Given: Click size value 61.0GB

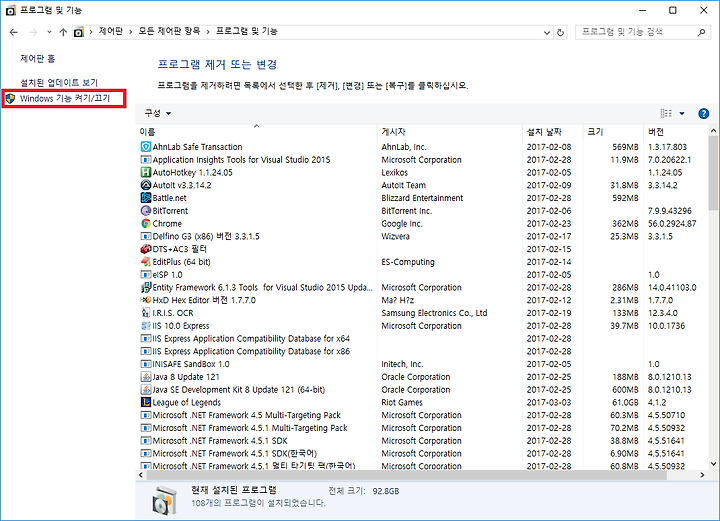Looking at the screenshot, I should pyautogui.click(x=625, y=402).
